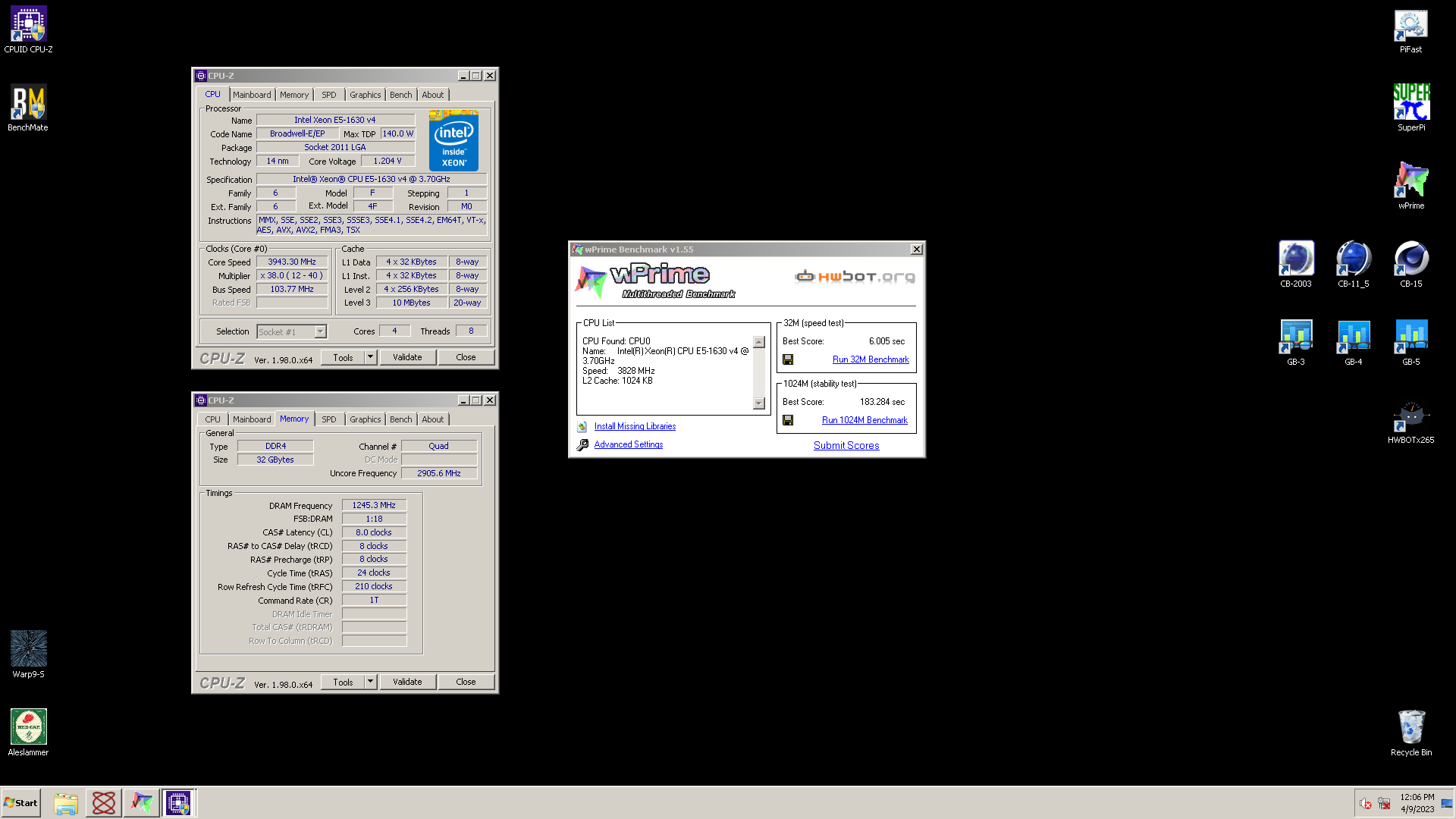Viewport: 1456px width, 819px height.
Task: Click the Core Speed value 3943.30 MHz
Action: point(292,262)
